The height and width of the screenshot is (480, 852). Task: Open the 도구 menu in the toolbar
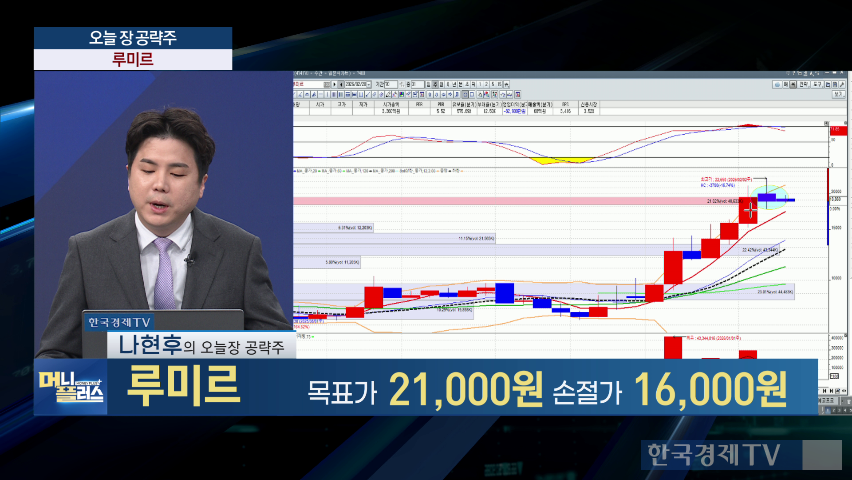pos(818,84)
